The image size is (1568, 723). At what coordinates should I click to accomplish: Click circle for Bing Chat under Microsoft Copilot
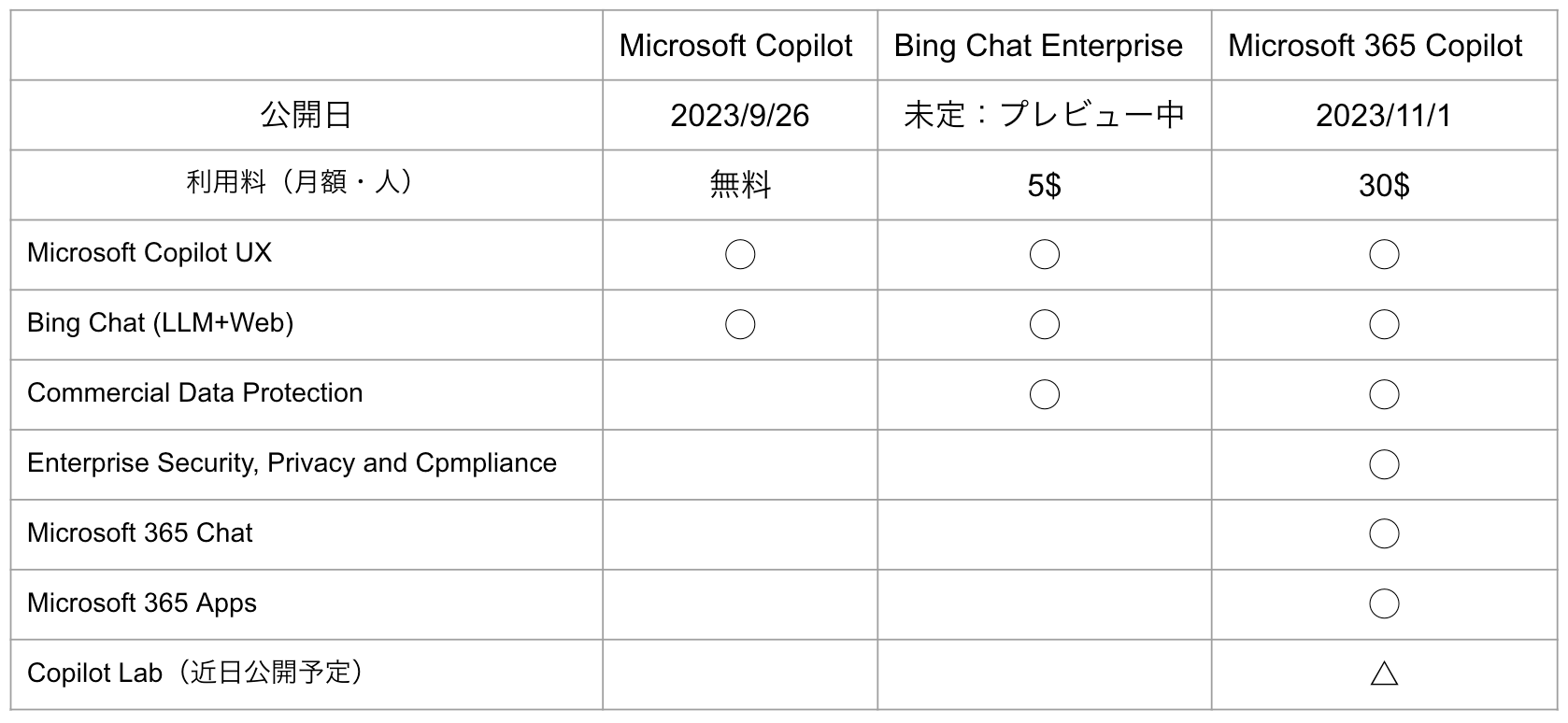click(x=739, y=324)
